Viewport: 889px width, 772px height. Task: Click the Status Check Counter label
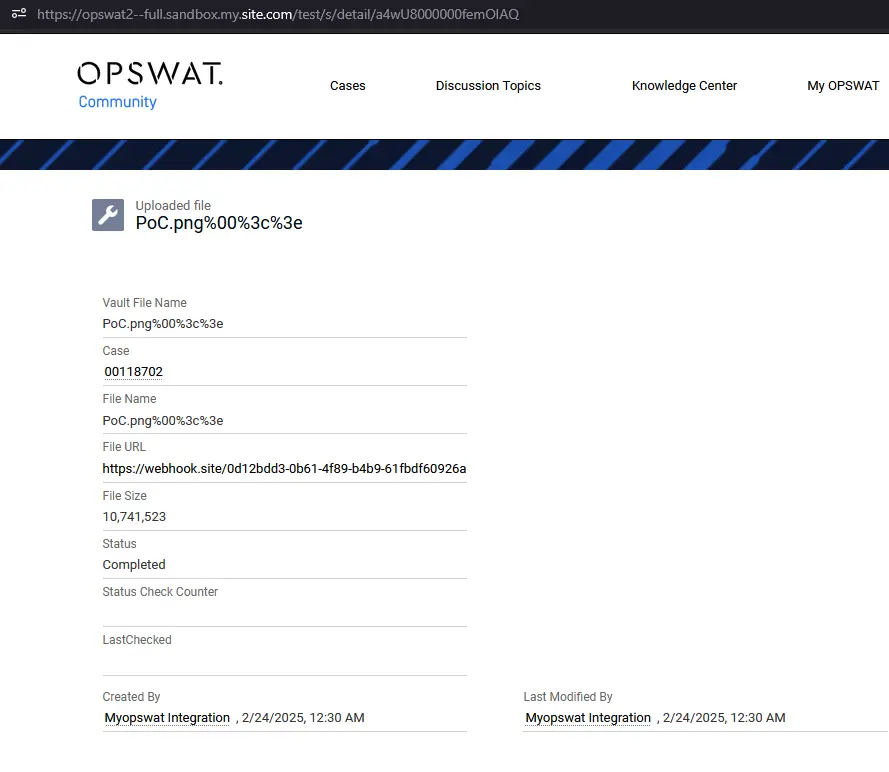(160, 592)
